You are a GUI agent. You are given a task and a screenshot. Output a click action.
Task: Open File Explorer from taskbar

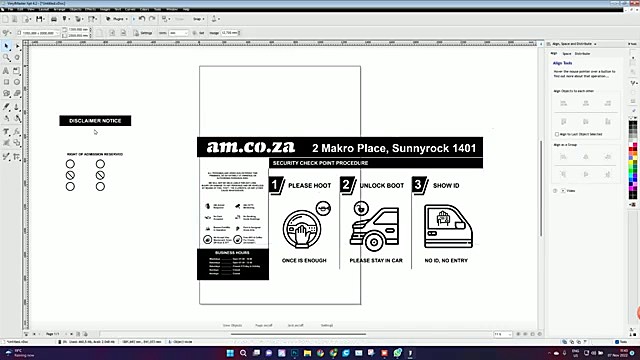[x=307, y=353]
